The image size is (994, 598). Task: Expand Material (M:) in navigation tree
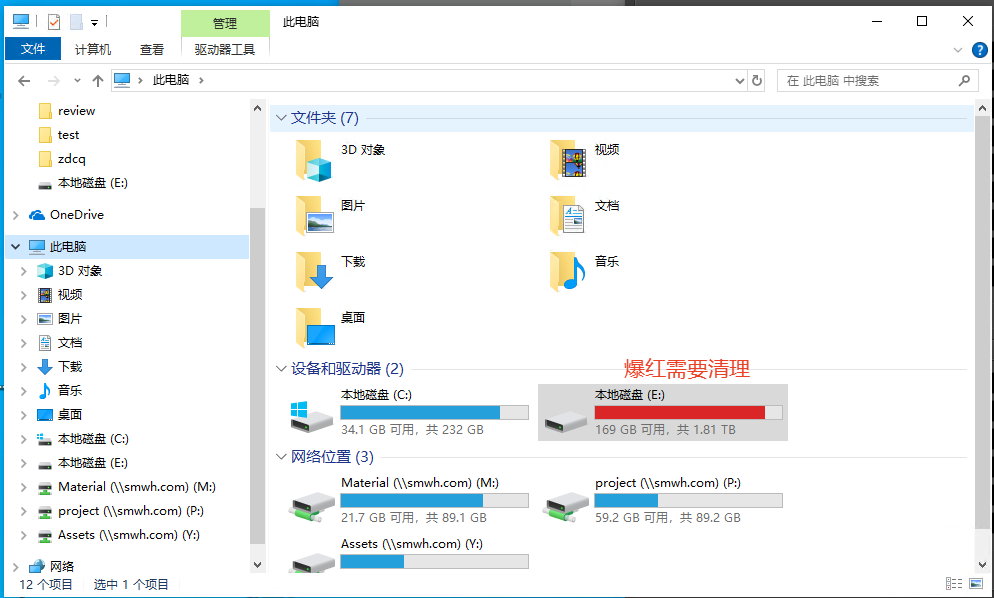click(23, 487)
